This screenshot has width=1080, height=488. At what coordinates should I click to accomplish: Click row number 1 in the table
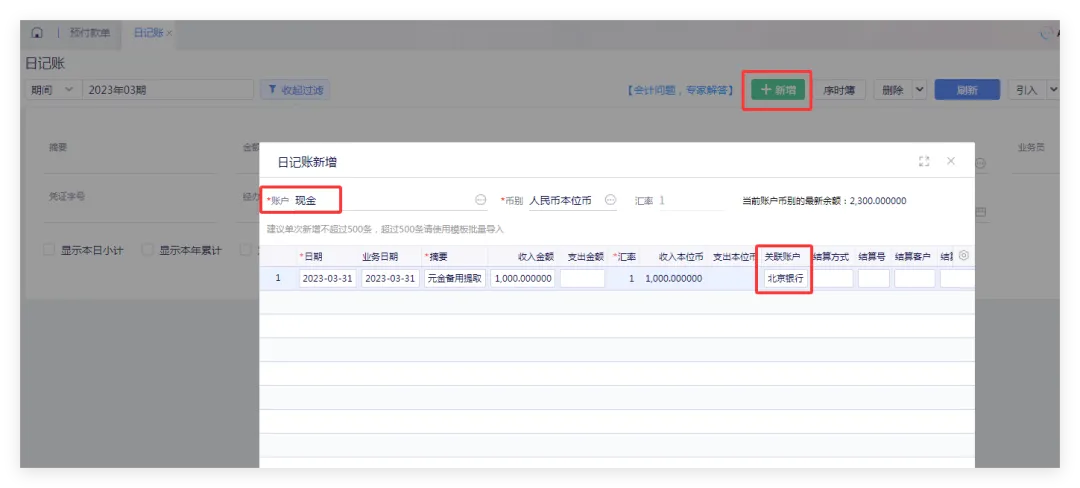point(278,278)
